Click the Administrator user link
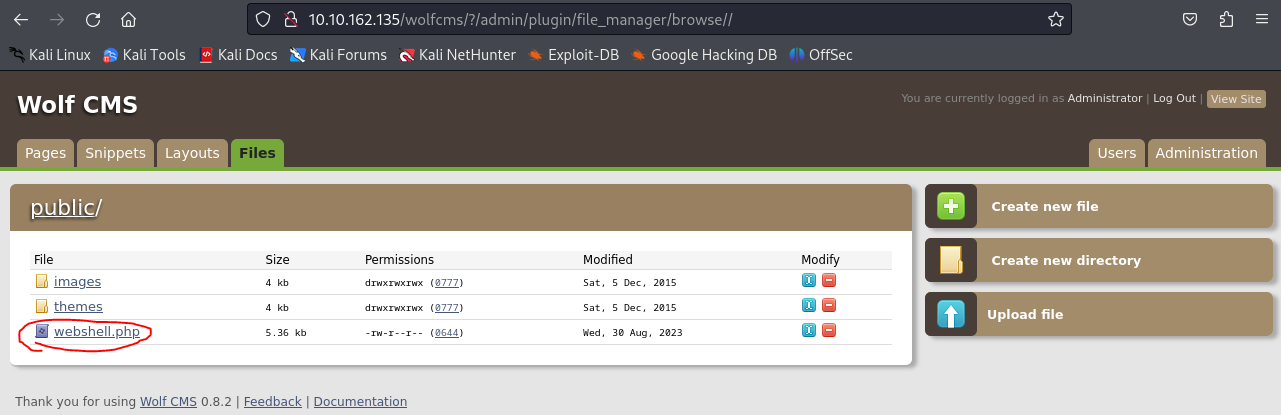The width and height of the screenshot is (1281, 415). pyautogui.click(x=1105, y=98)
